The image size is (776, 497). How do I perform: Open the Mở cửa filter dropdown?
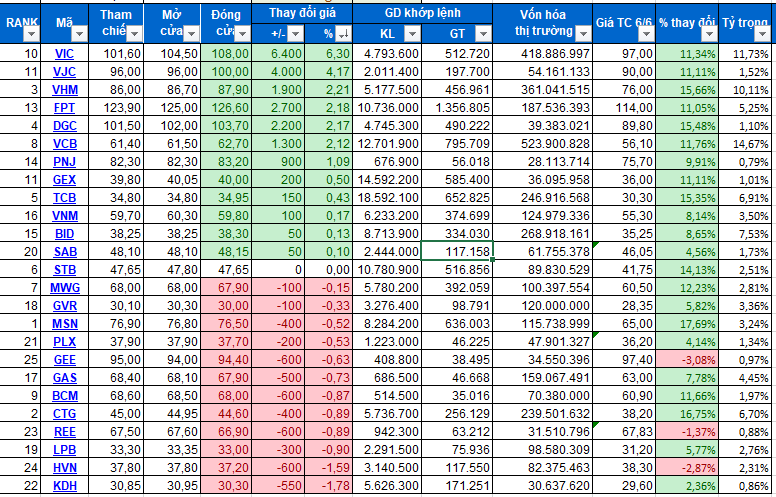pos(192,34)
